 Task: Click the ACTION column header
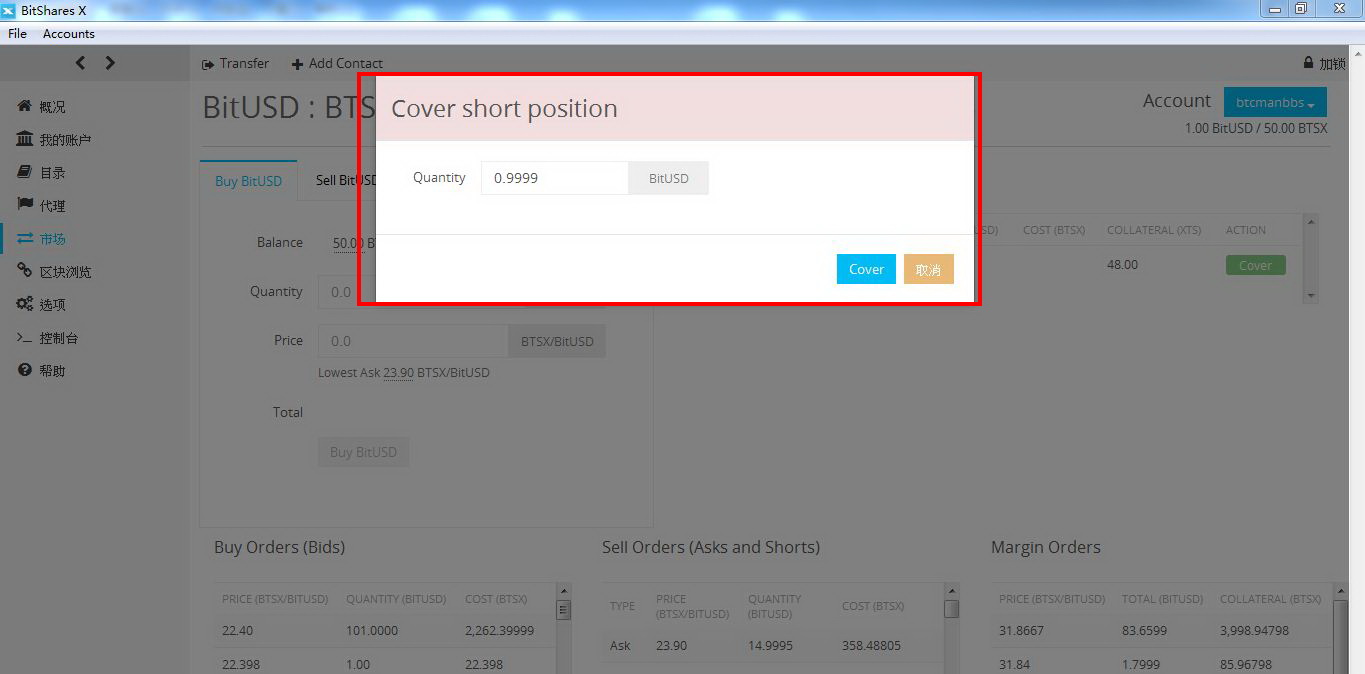1246,230
